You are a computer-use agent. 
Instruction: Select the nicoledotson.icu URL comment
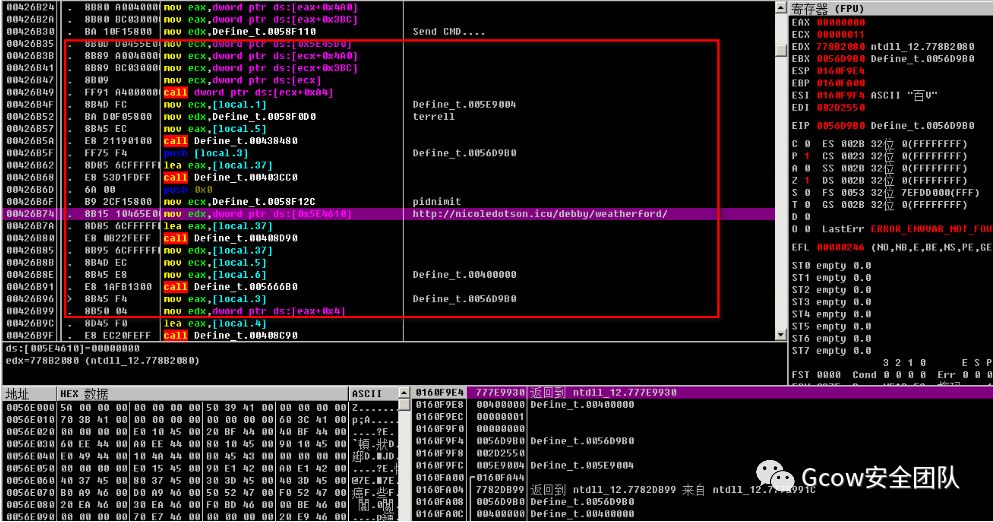tap(540, 214)
